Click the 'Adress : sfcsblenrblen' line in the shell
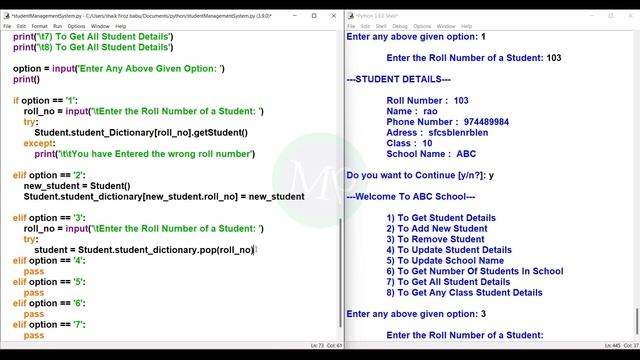This screenshot has height=360, width=640. click(x=437, y=133)
